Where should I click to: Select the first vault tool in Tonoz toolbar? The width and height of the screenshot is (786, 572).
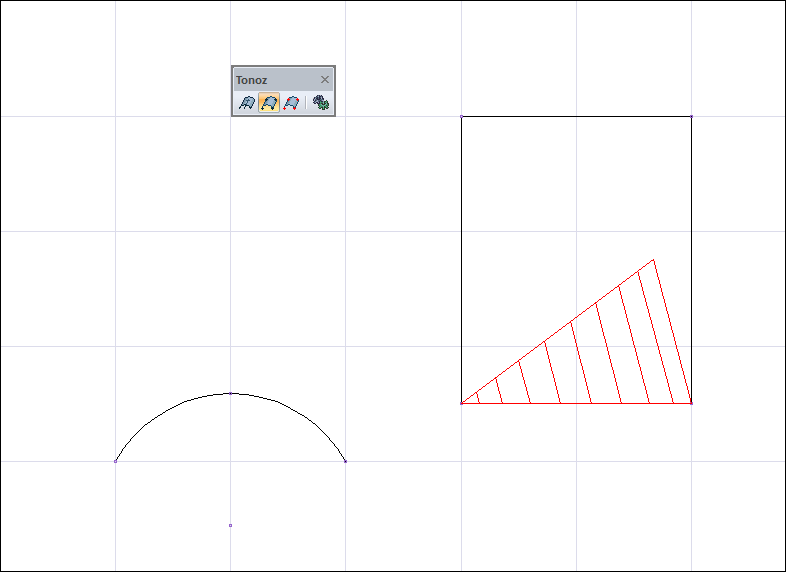[247, 103]
